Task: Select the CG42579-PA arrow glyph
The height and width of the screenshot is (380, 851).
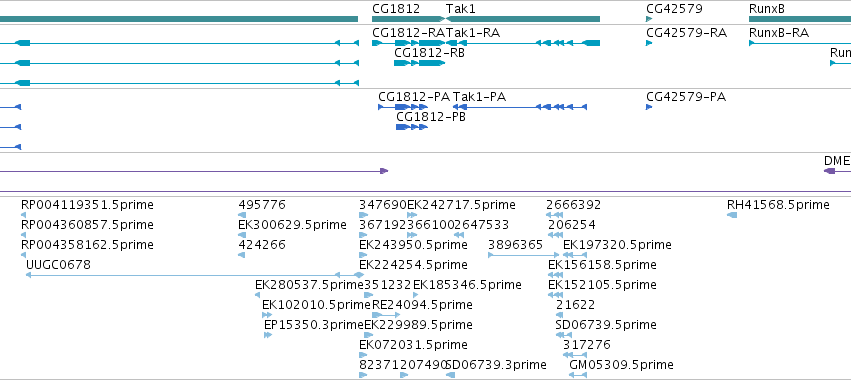Action: point(649,107)
